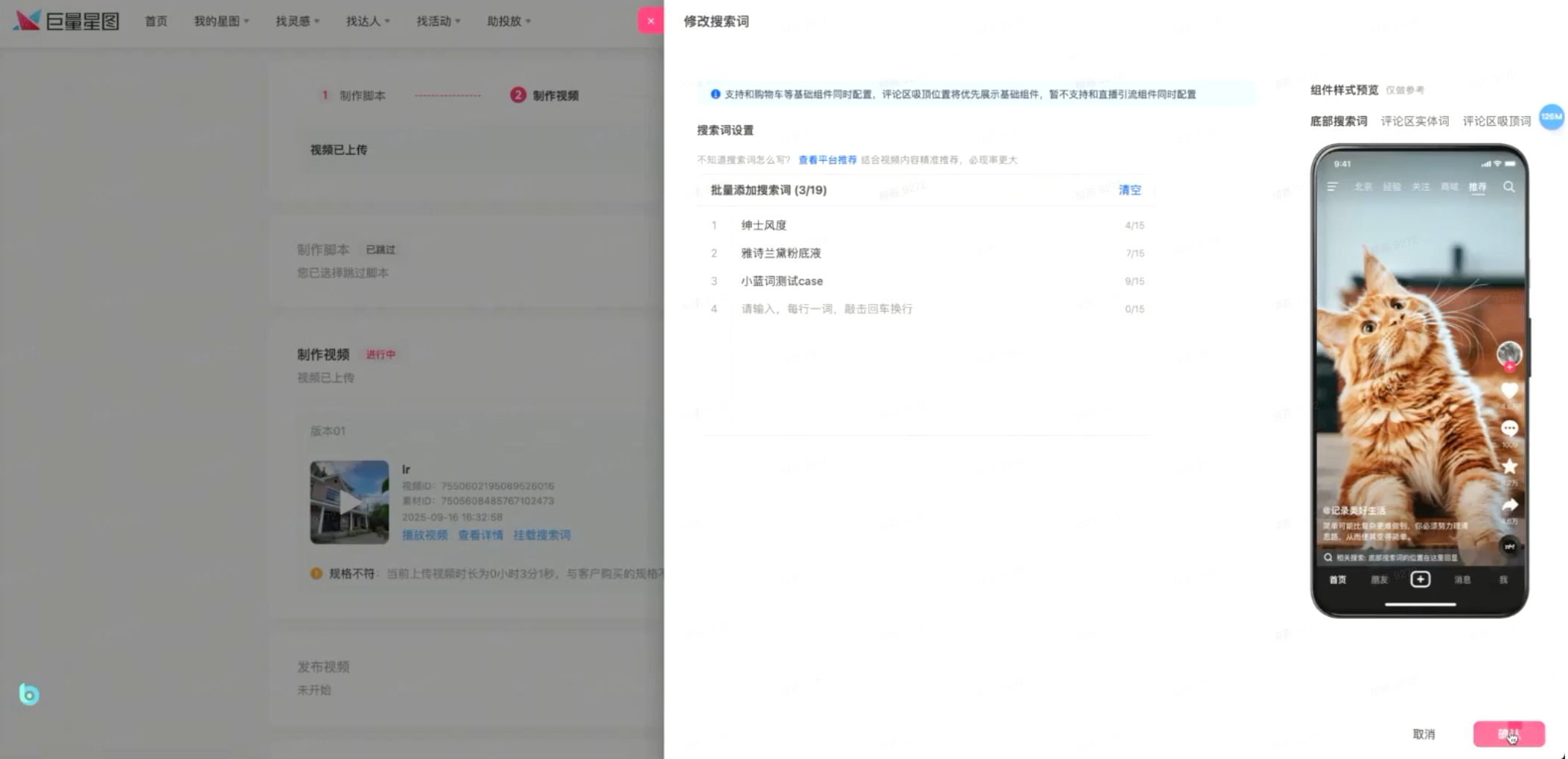Viewport: 1568px width, 759px height.
Task: Expand the 我的星图 dropdown menu
Action: point(221,21)
